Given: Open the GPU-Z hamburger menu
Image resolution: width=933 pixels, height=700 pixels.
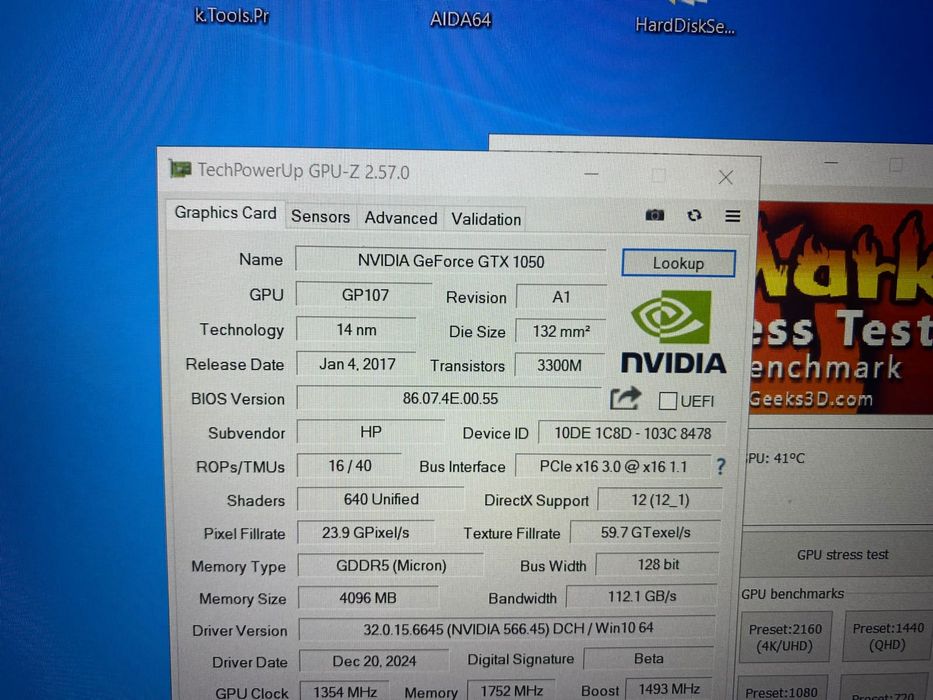Looking at the screenshot, I should point(732,216).
